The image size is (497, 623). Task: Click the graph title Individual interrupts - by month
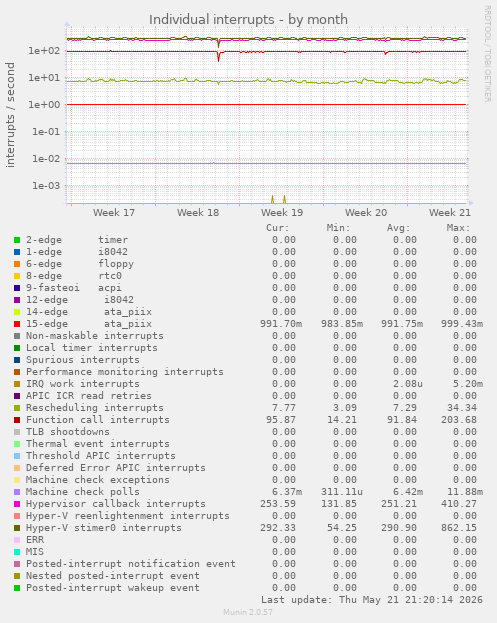[248, 19]
